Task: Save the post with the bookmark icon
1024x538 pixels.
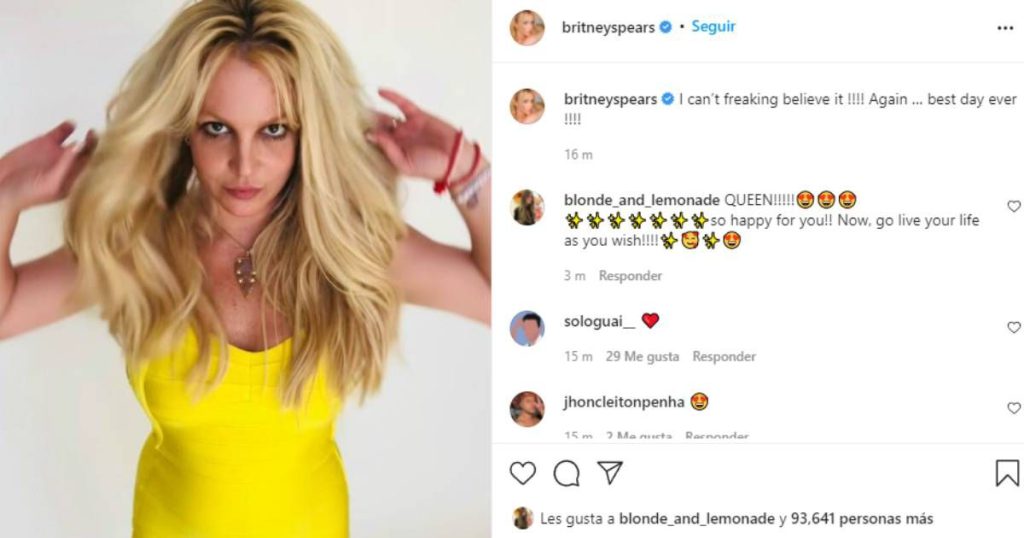Action: (1006, 473)
